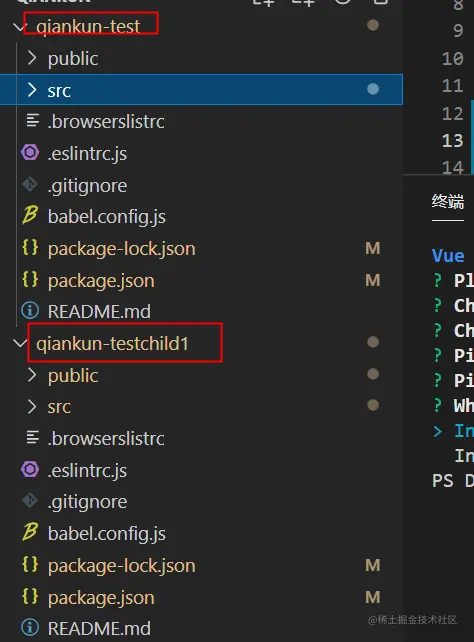Click the Babel icon in qiankun-testchild1 folder
The height and width of the screenshot is (642, 474).
click(30, 532)
